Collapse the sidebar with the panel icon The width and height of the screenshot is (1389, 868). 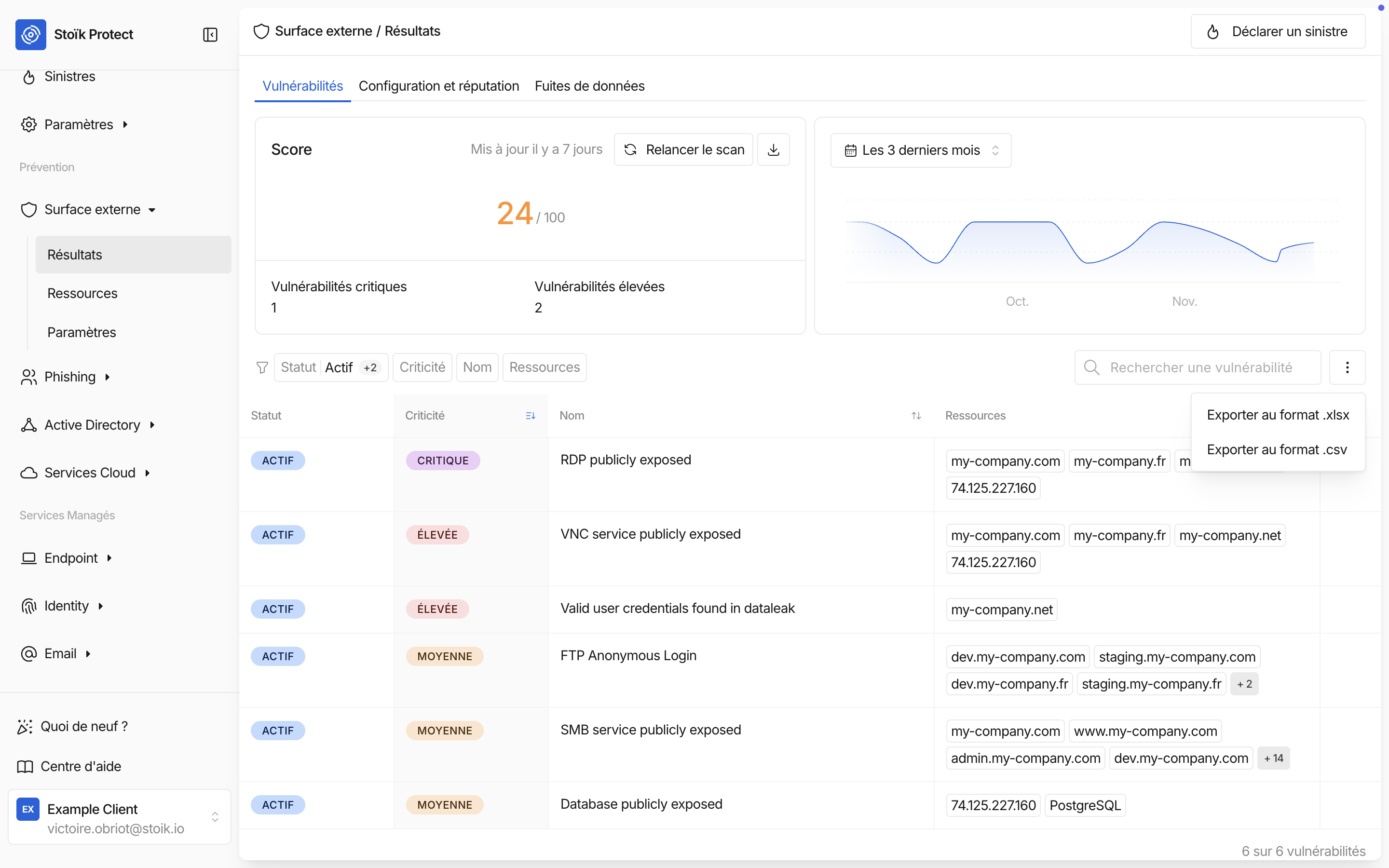pyautogui.click(x=210, y=34)
